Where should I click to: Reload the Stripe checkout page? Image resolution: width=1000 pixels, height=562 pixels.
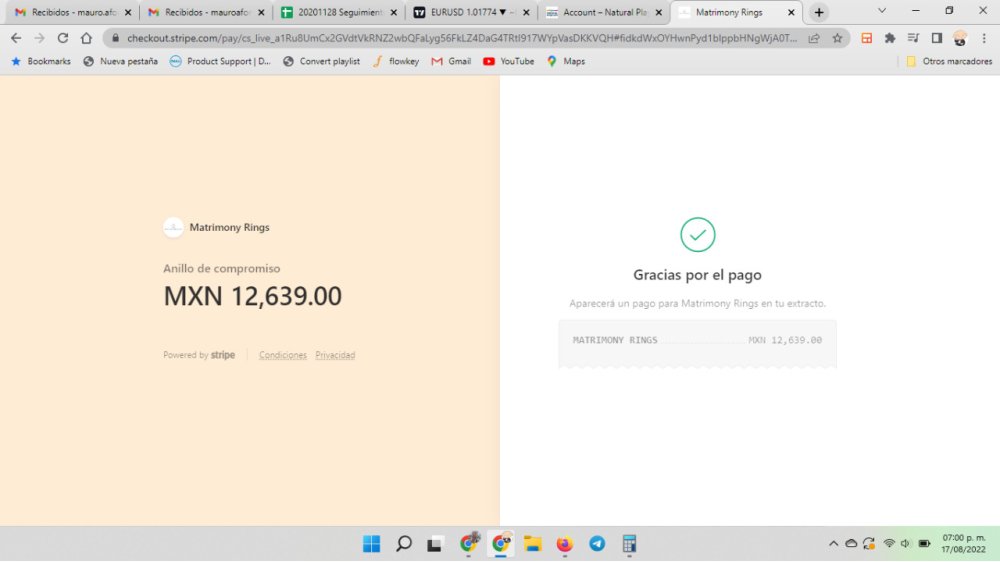[63, 38]
